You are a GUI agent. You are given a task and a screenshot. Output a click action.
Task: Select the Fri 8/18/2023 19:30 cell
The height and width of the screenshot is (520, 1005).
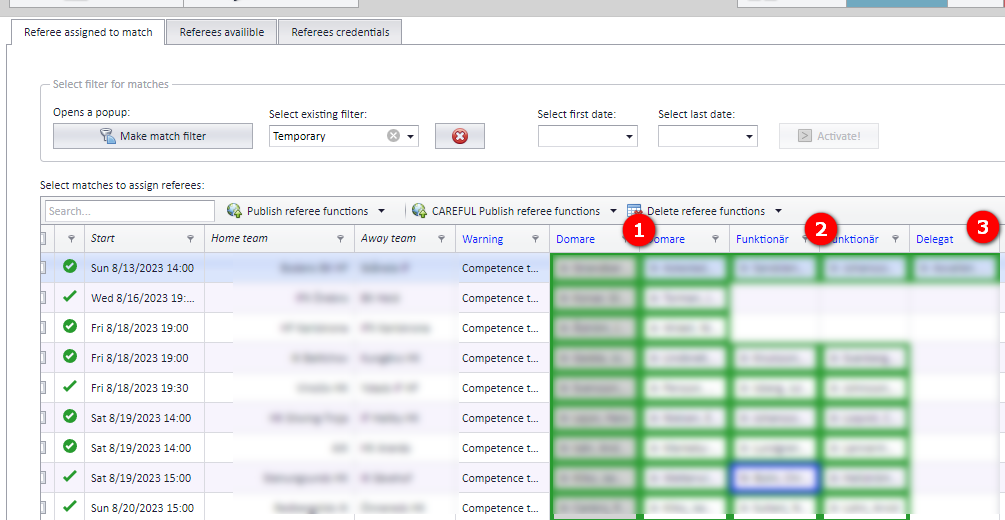[144, 388]
